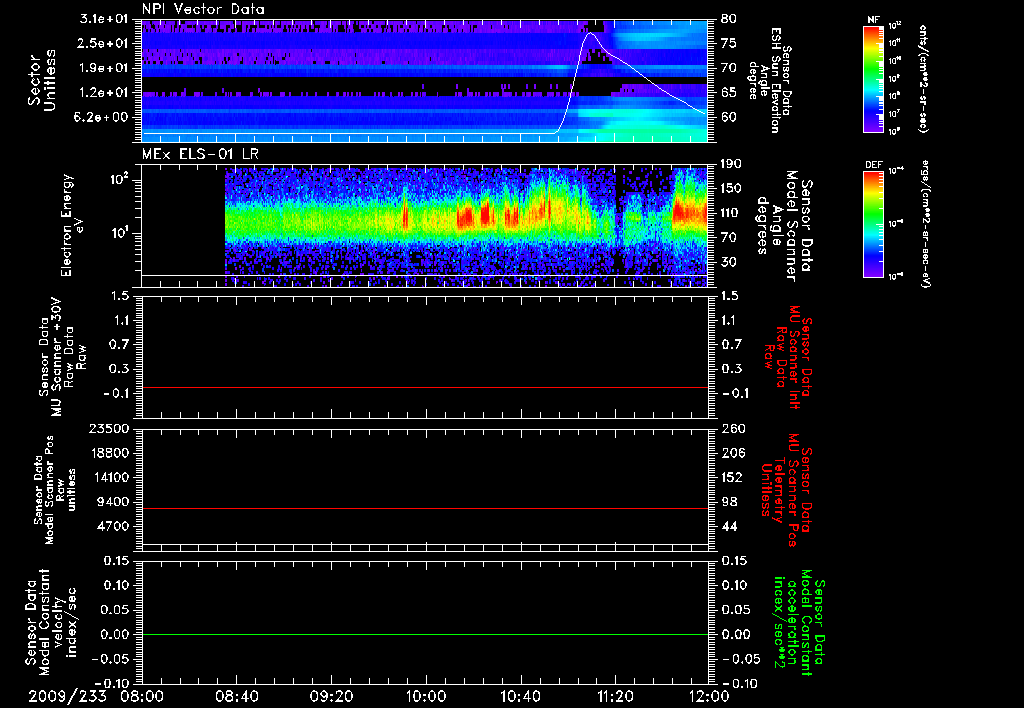1024x708 pixels.
Task: Click the '1.2e+01' sector tick label
Action: click(x=104, y=93)
